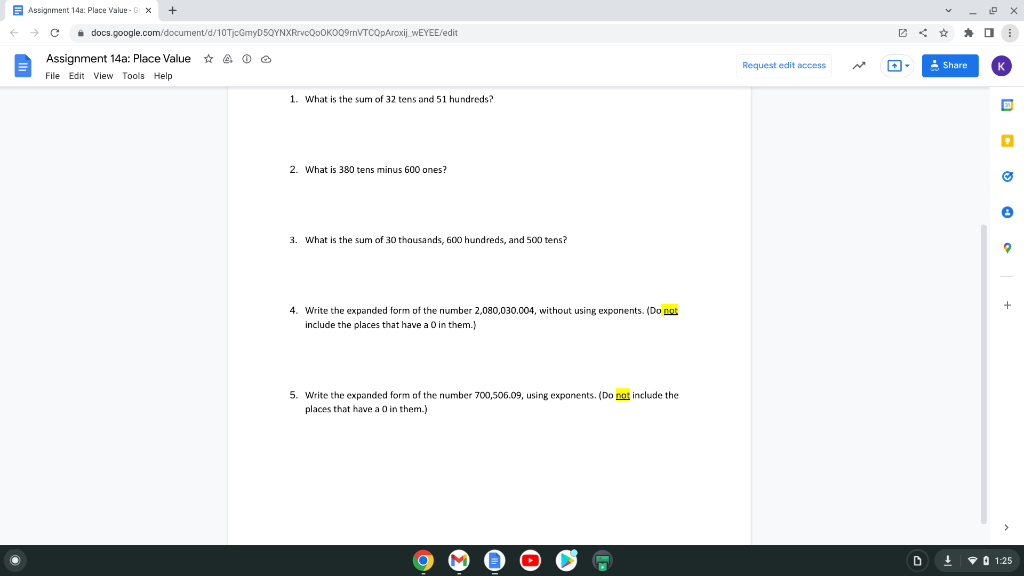Click the document title Assignment 14a: Place Value
This screenshot has width=1024, height=576.
(x=118, y=59)
